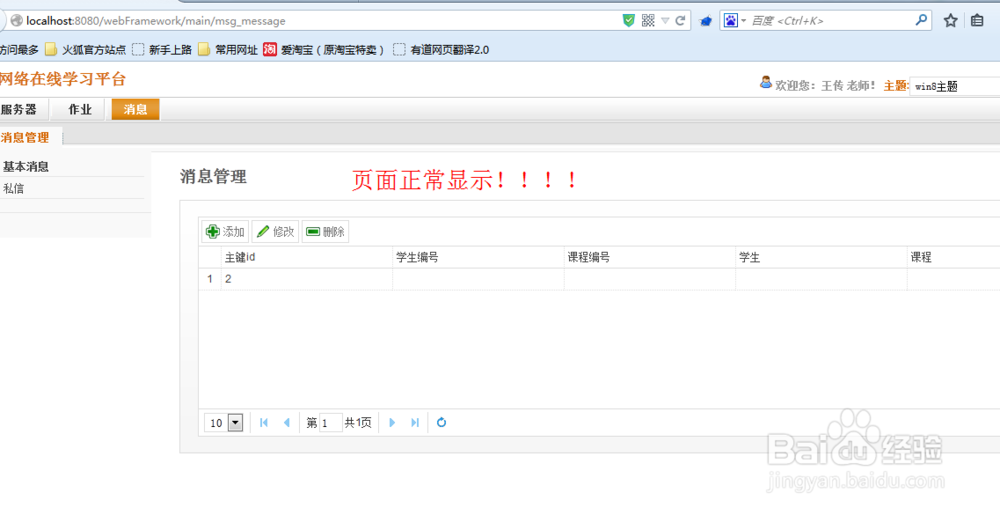Open the bookmarks list icon

point(977,21)
